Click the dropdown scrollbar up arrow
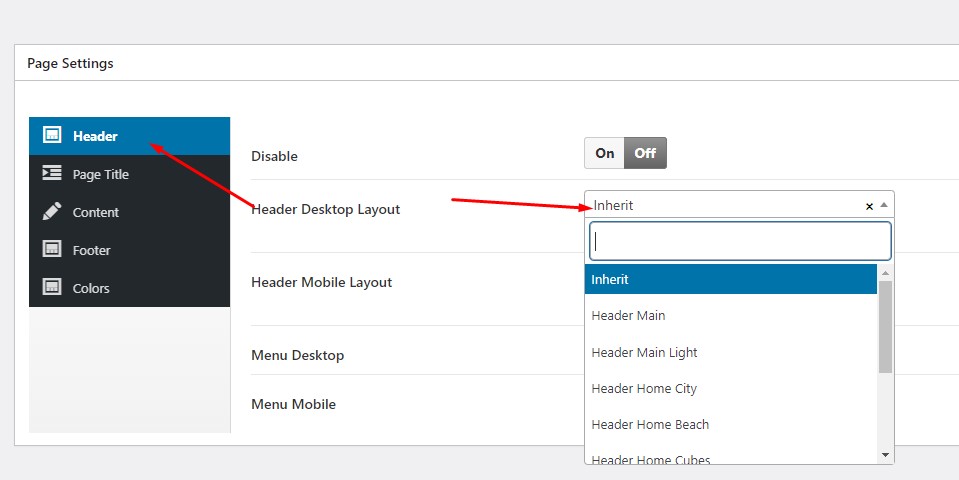Viewport: 959px width, 480px height. [x=885, y=272]
